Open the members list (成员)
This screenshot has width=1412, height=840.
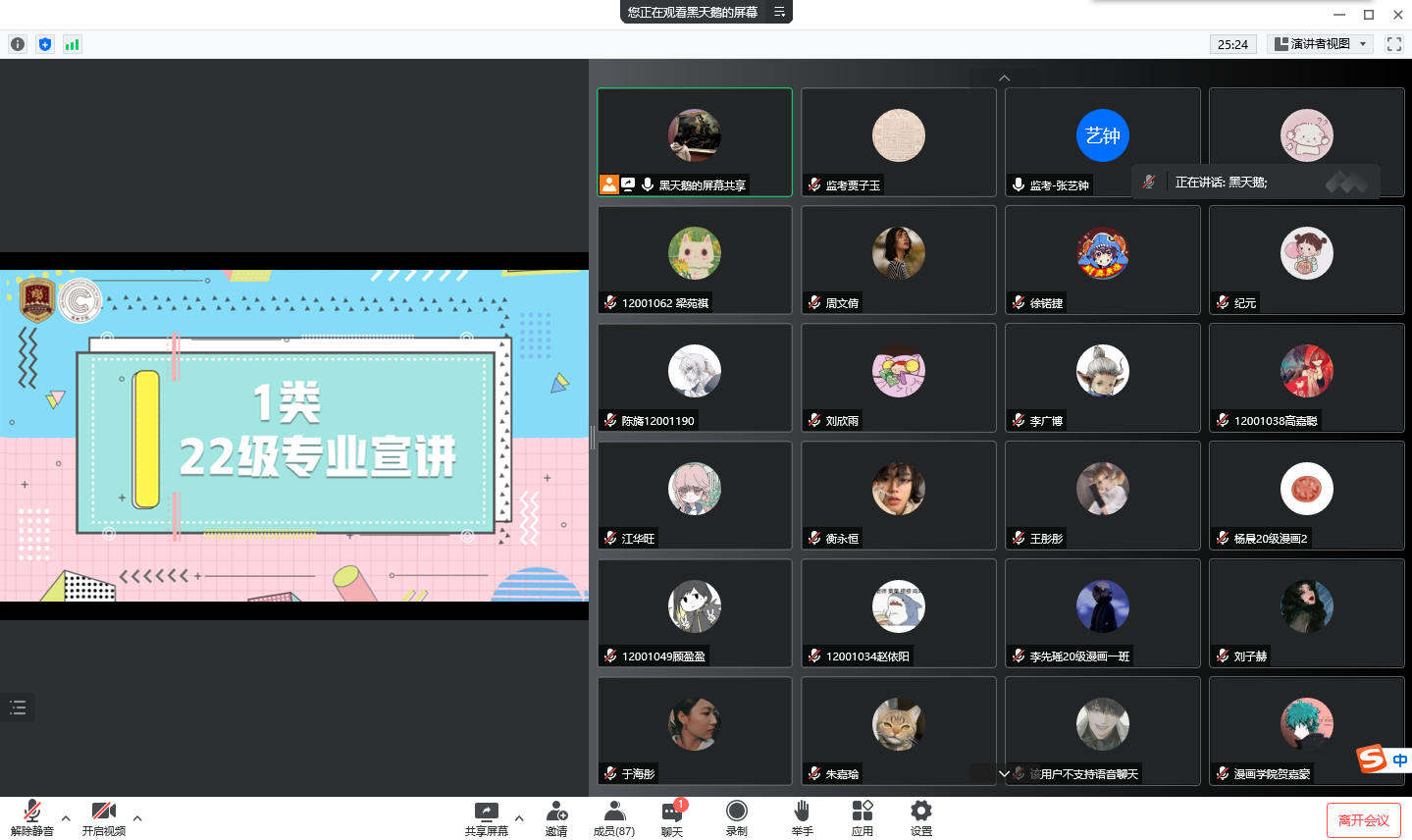(x=614, y=817)
